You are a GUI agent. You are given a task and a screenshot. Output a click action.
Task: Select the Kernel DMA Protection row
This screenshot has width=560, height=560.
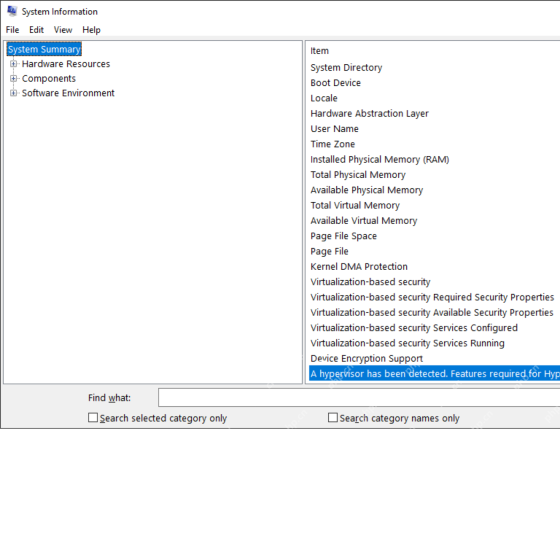pos(434,266)
